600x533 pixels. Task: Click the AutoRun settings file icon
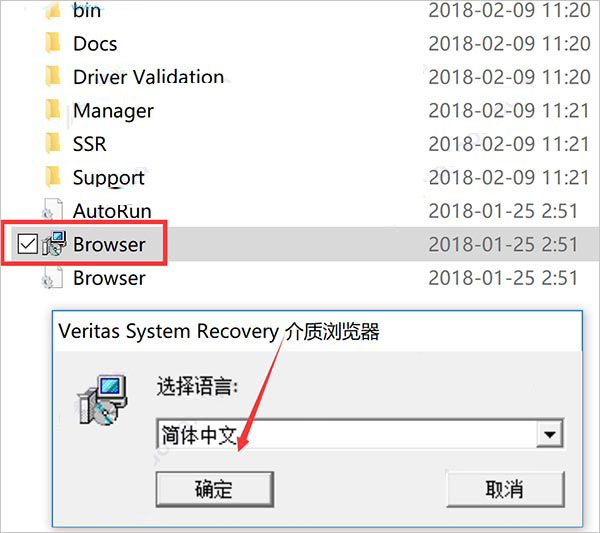point(52,210)
